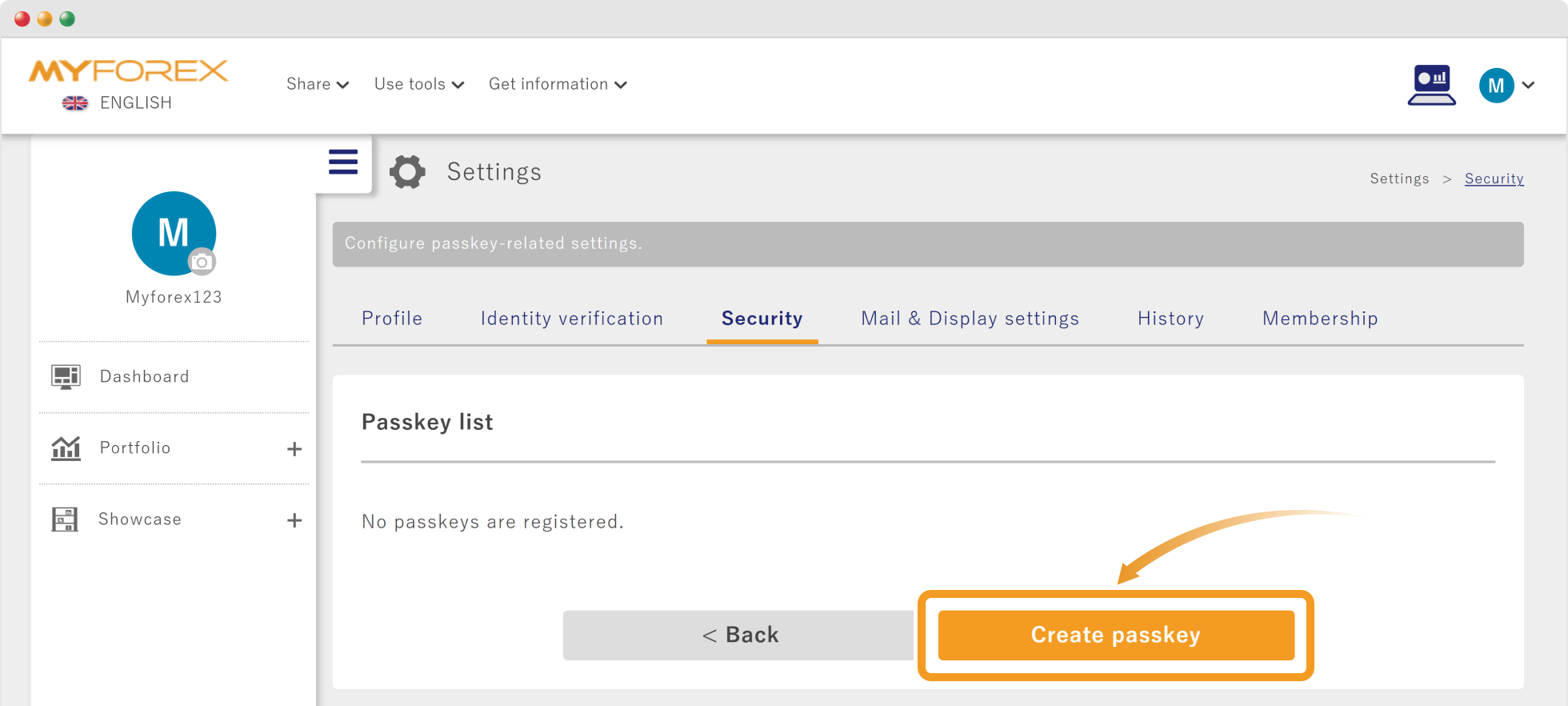Click the Showcase icon in sidebar
Image resolution: width=1568 pixels, height=706 pixels.
point(65,519)
